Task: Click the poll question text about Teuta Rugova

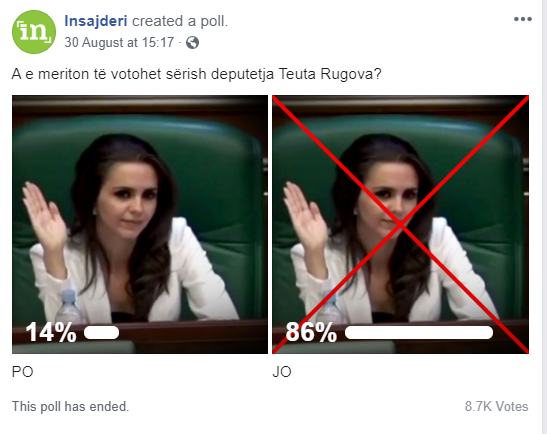Action: coord(196,74)
